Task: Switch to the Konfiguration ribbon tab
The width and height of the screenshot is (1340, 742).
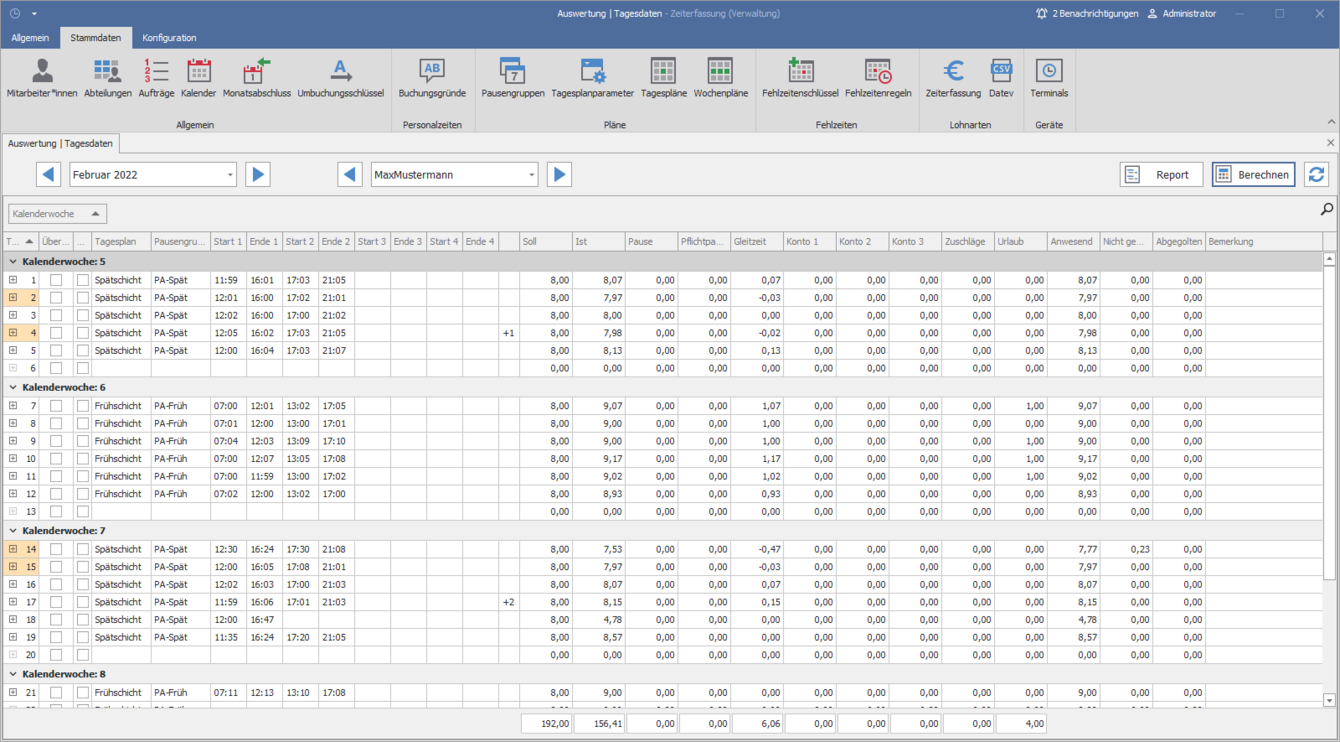Action: point(169,38)
